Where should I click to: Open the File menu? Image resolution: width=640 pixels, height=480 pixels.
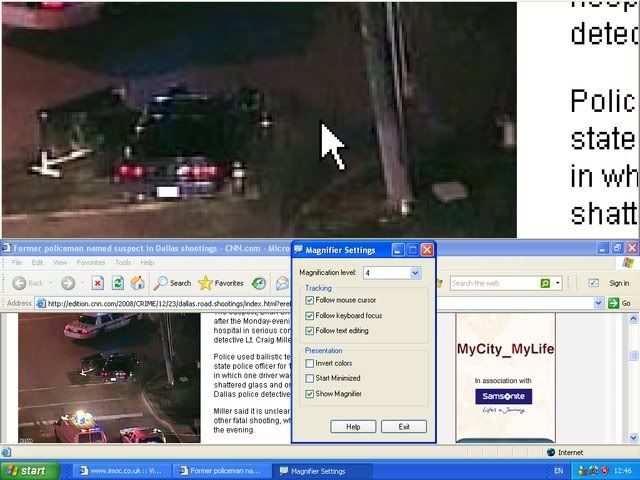coord(17,262)
